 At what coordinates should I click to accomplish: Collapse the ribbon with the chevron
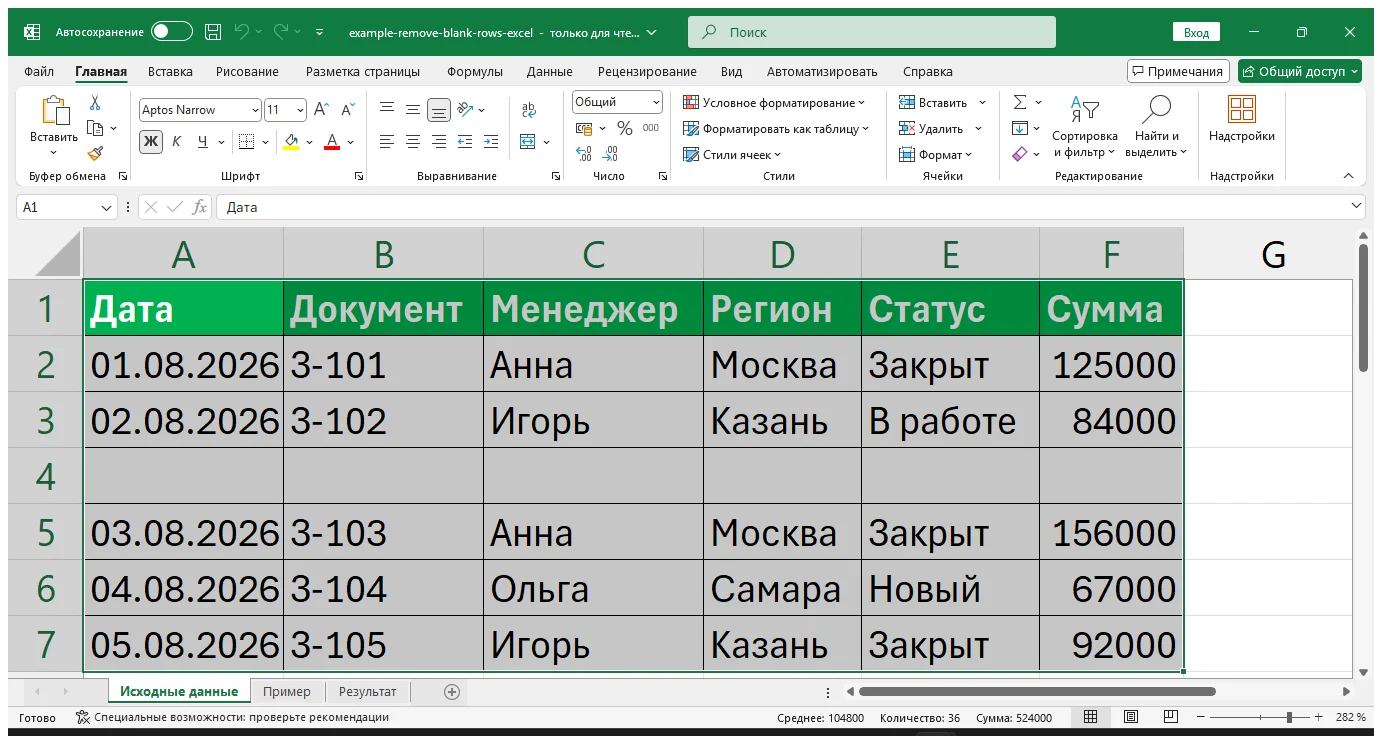point(1348,176)
